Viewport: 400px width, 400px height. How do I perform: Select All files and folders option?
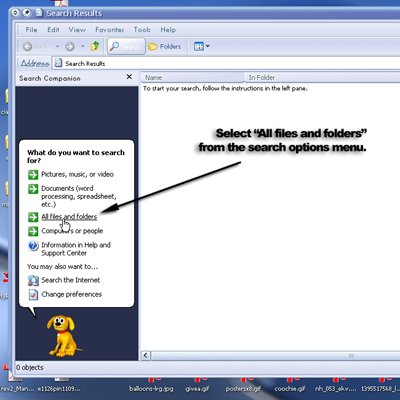point(69,217)
